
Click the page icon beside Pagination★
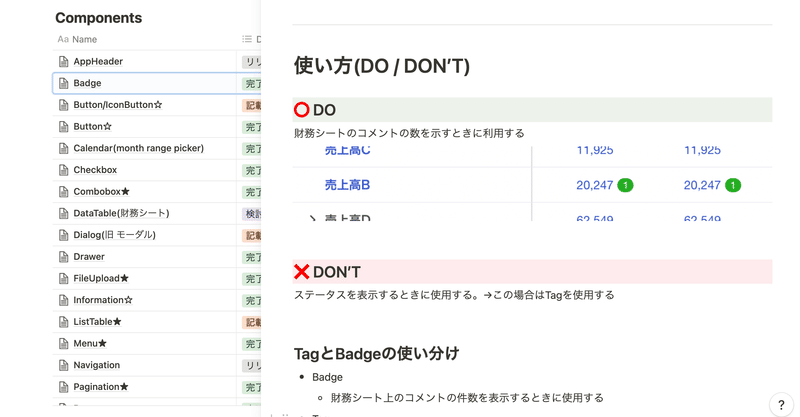63,387
